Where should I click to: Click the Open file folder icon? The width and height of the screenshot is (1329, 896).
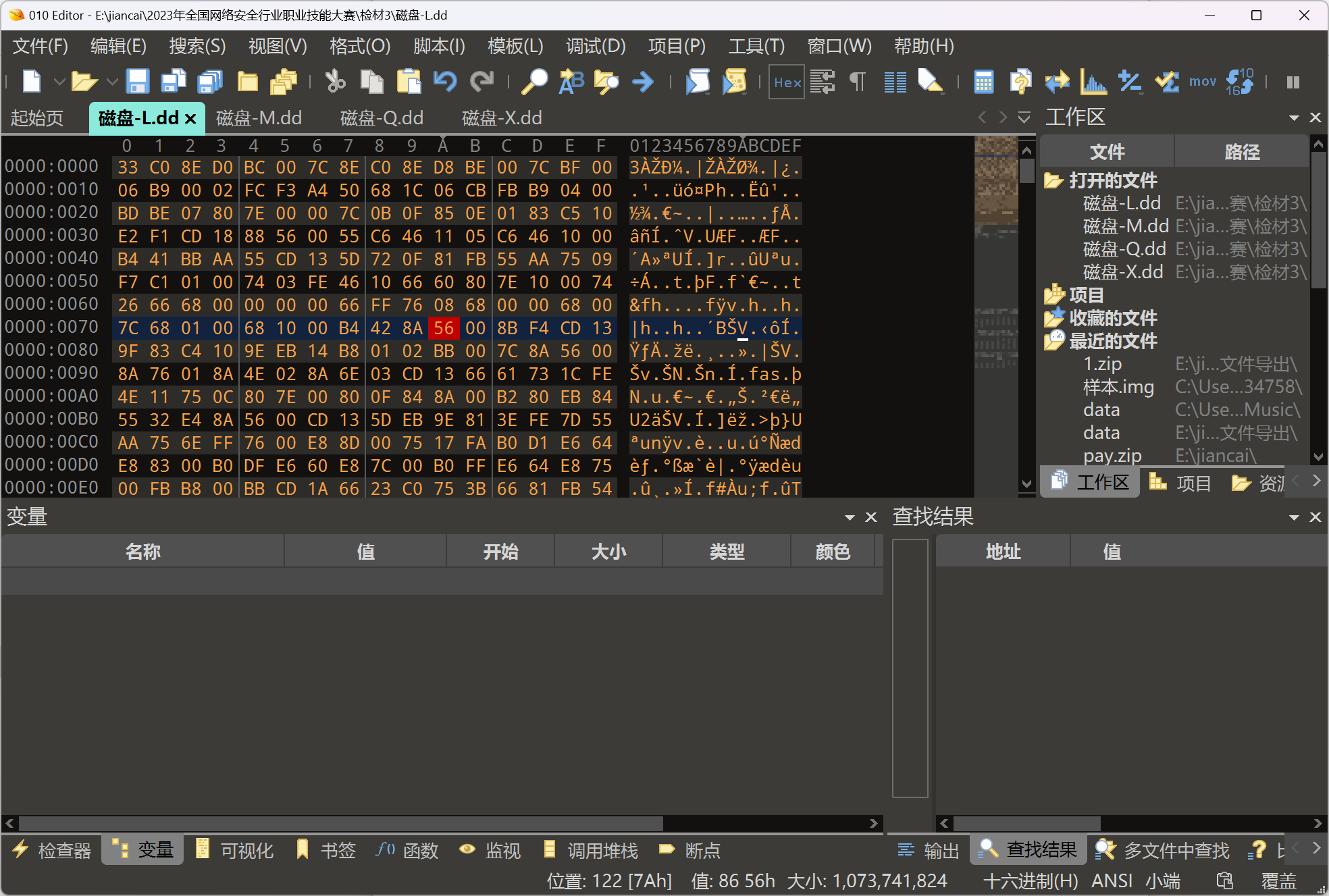point(84,82)
